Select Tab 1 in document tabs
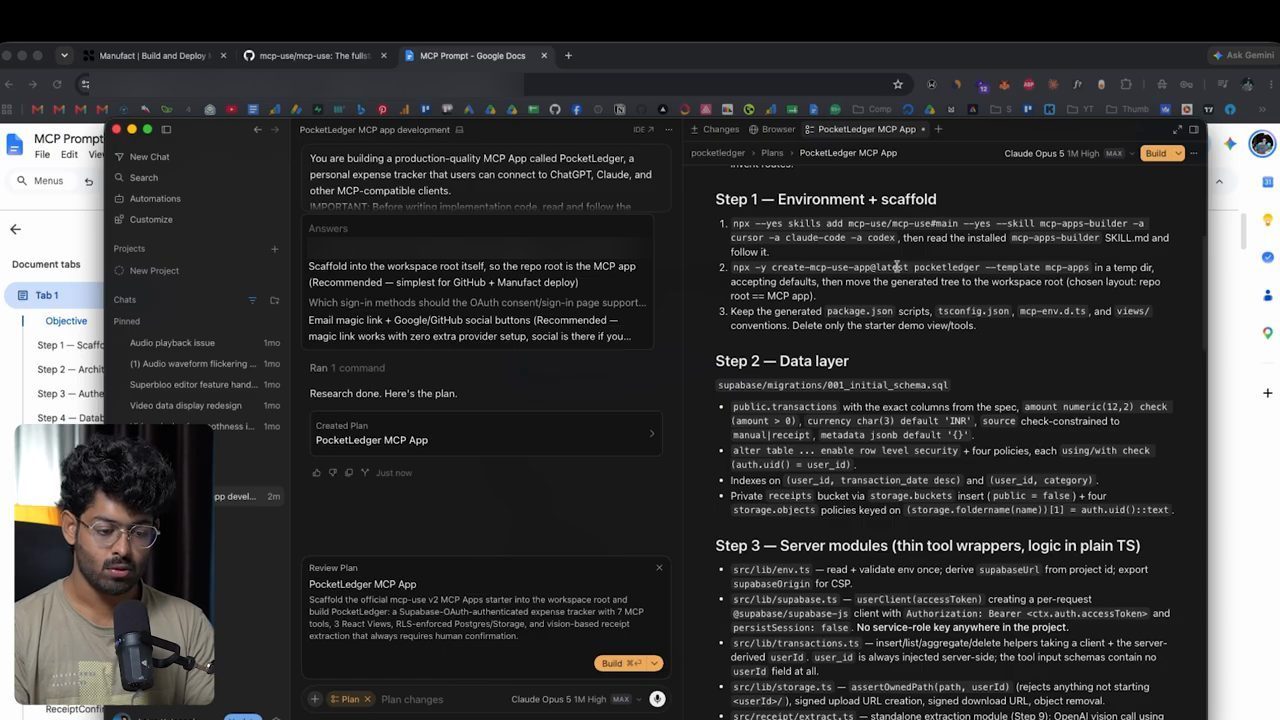1280x720 pixels. 55,295
